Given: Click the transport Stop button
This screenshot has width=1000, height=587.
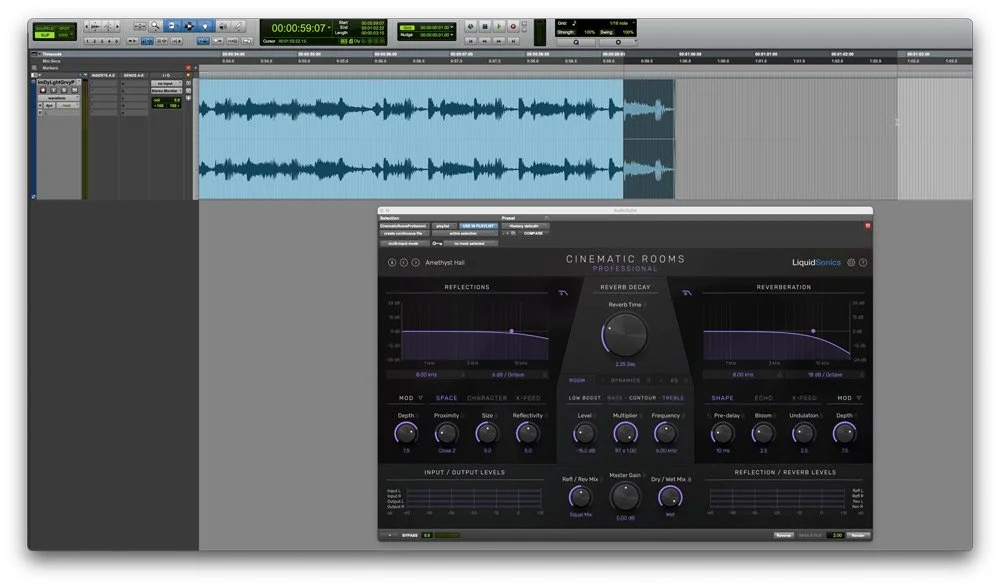Looking at the screenshot, I should click(485, 27).
